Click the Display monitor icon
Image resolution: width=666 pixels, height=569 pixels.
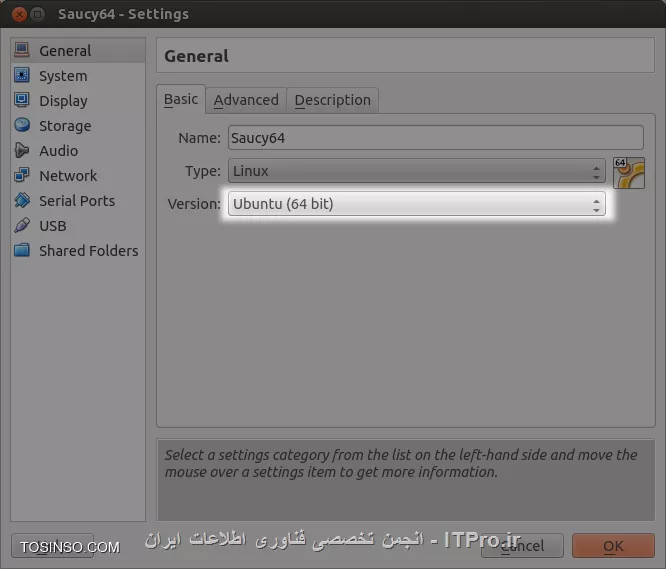coord(22,100)
